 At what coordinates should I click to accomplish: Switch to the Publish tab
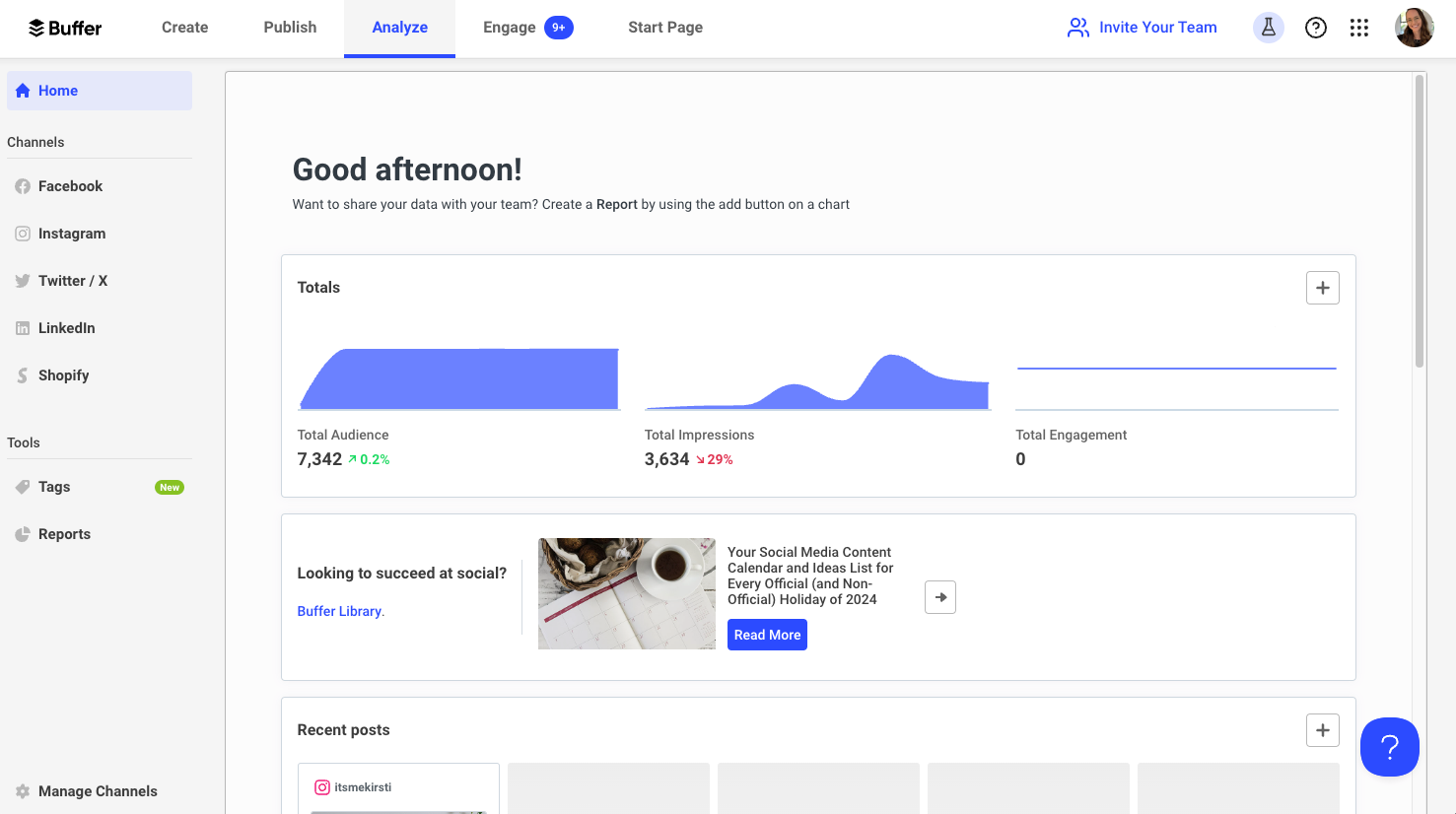point(289,28)
